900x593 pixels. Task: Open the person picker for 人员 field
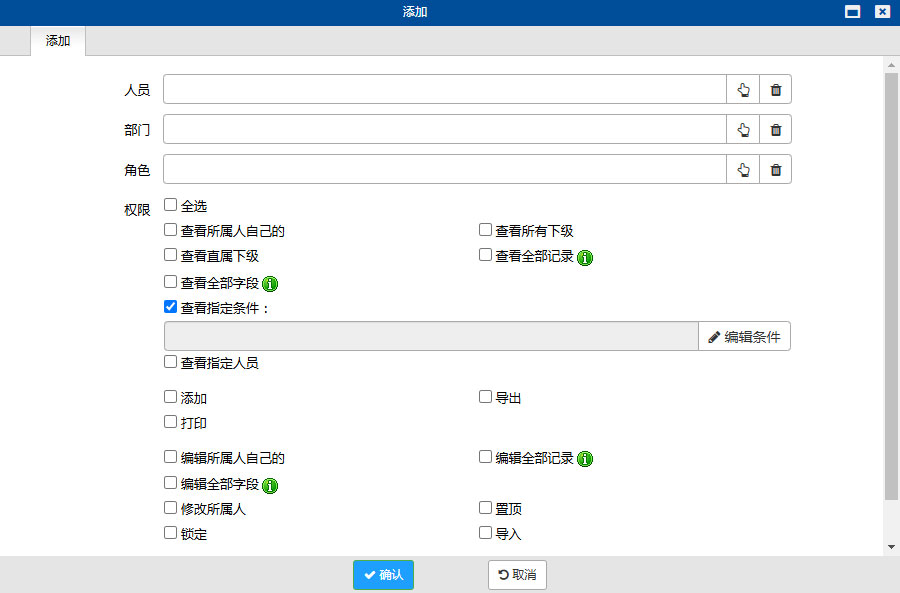point(743,89)
